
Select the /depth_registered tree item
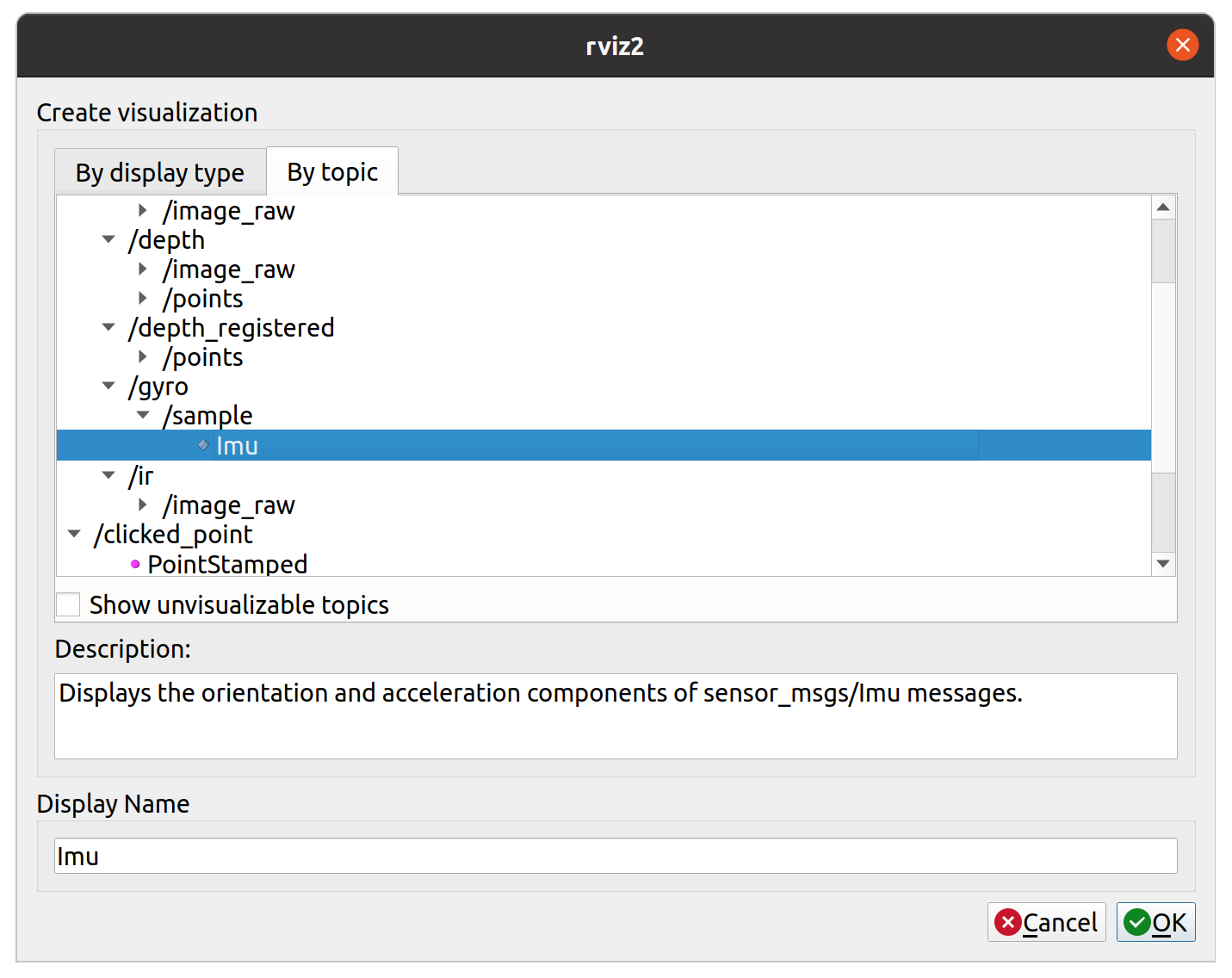tap(231, 327)
